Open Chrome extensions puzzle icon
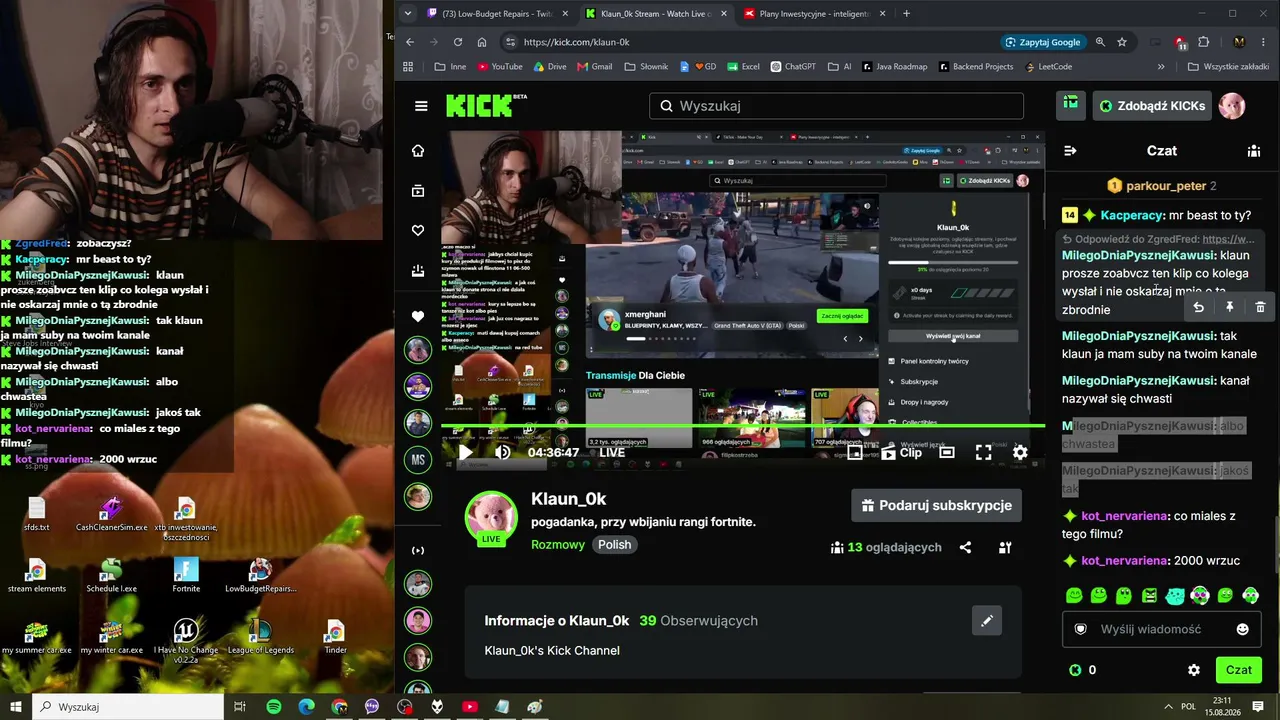 point(1203,42)
